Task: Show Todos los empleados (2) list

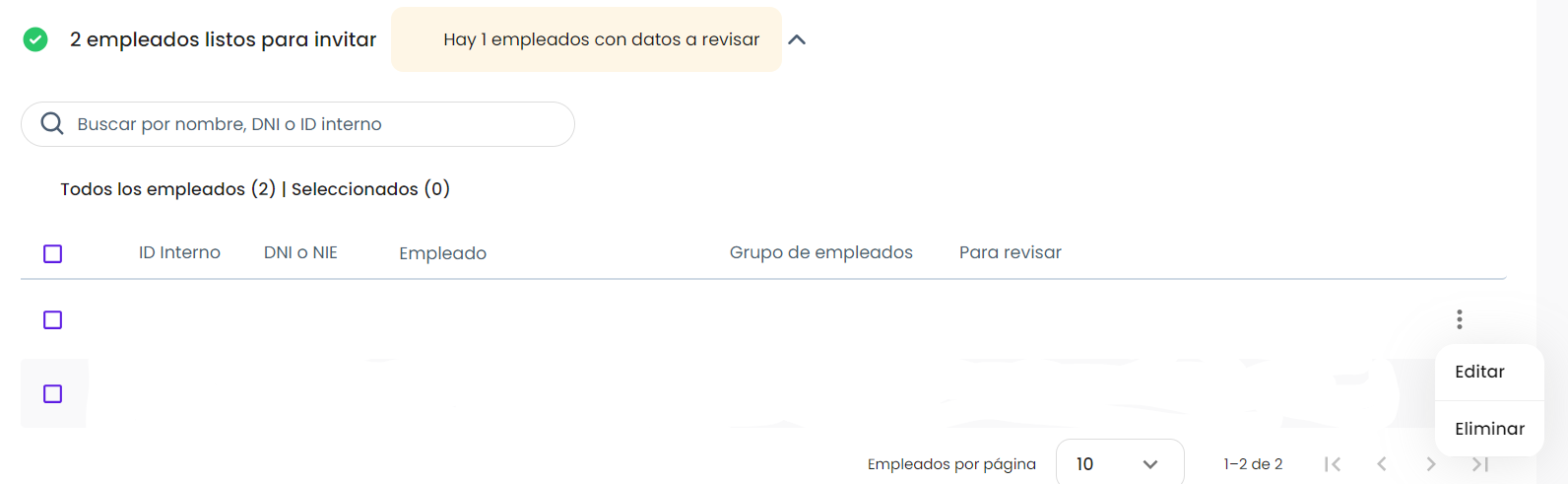Action: pyautogui.click(x=167, y=189)
